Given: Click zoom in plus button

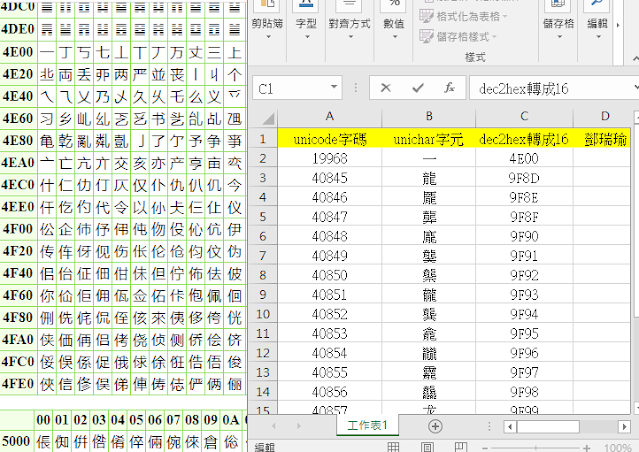Looking at the screenshot, I should pyautogui.click(x=586, y=448).
